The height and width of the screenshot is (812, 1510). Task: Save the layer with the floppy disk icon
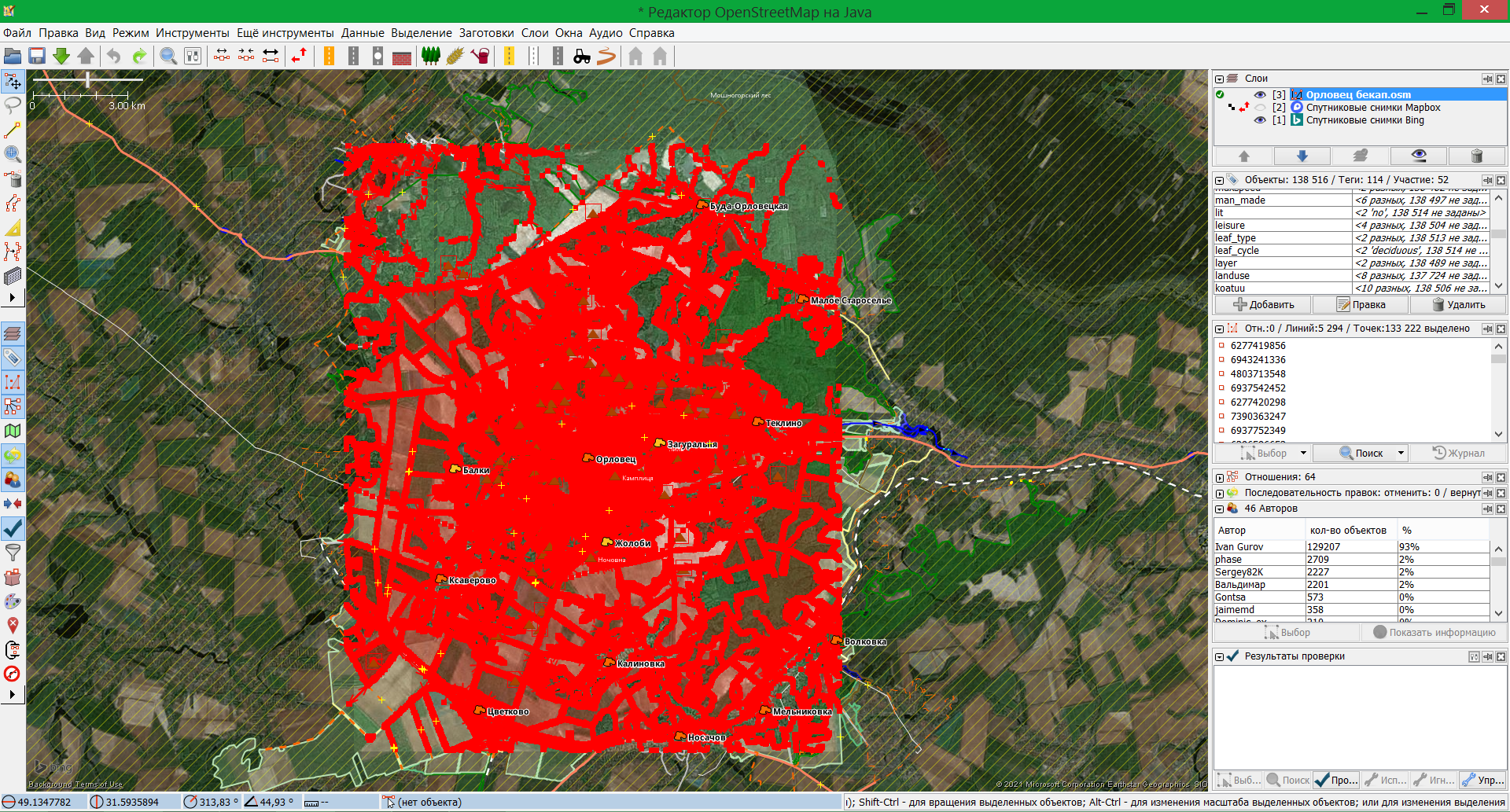pyautogui.click(x=37, y=56)
